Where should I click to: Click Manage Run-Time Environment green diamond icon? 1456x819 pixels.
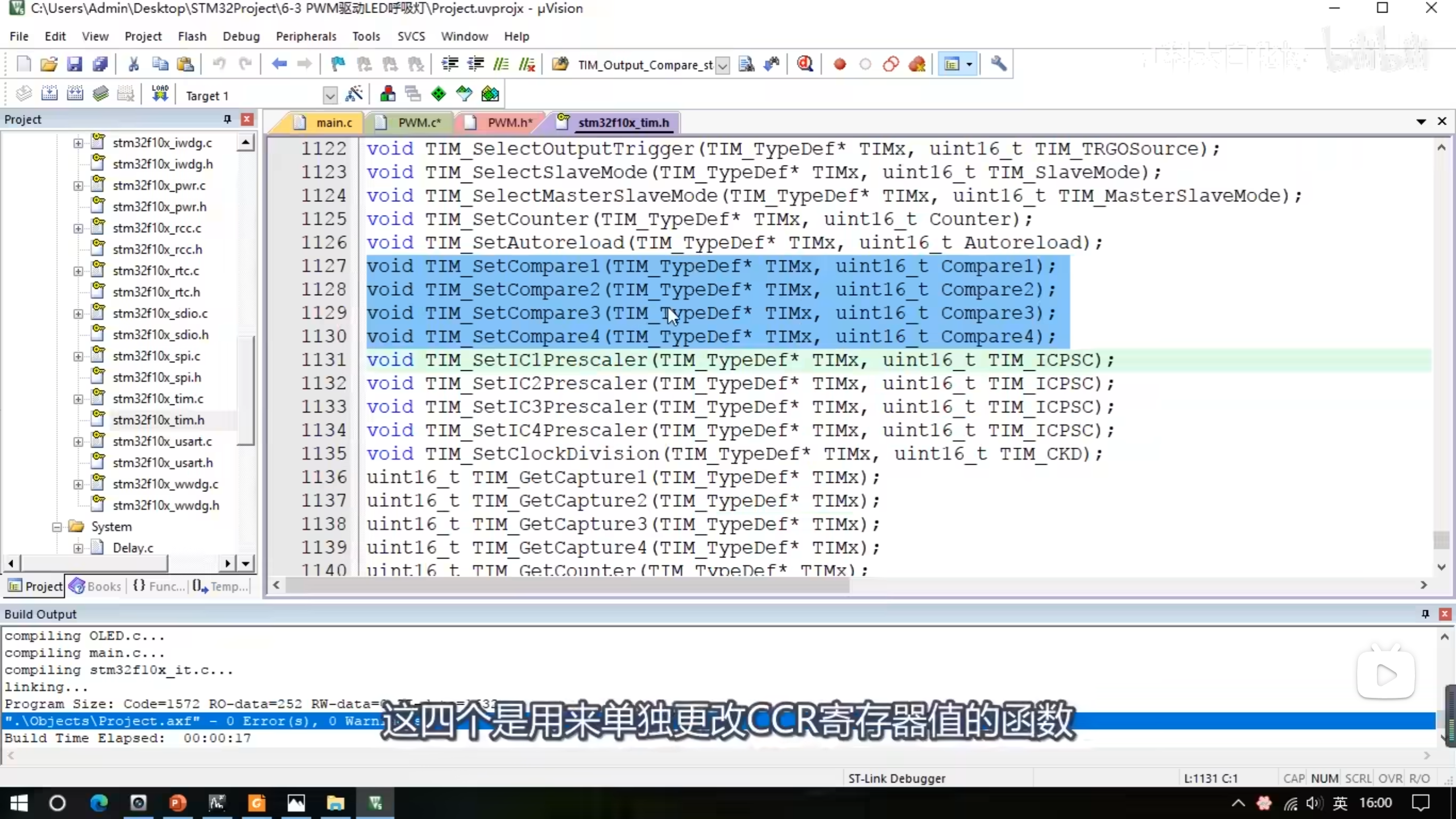point(439,94)
